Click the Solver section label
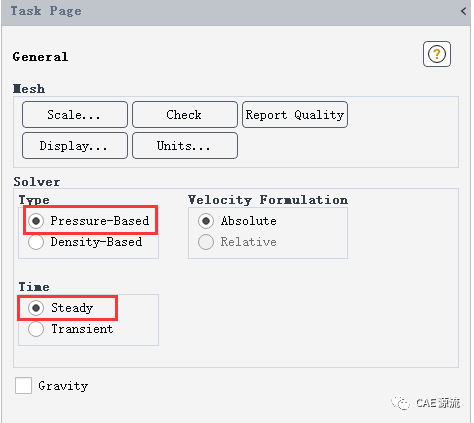 [37, 182]
